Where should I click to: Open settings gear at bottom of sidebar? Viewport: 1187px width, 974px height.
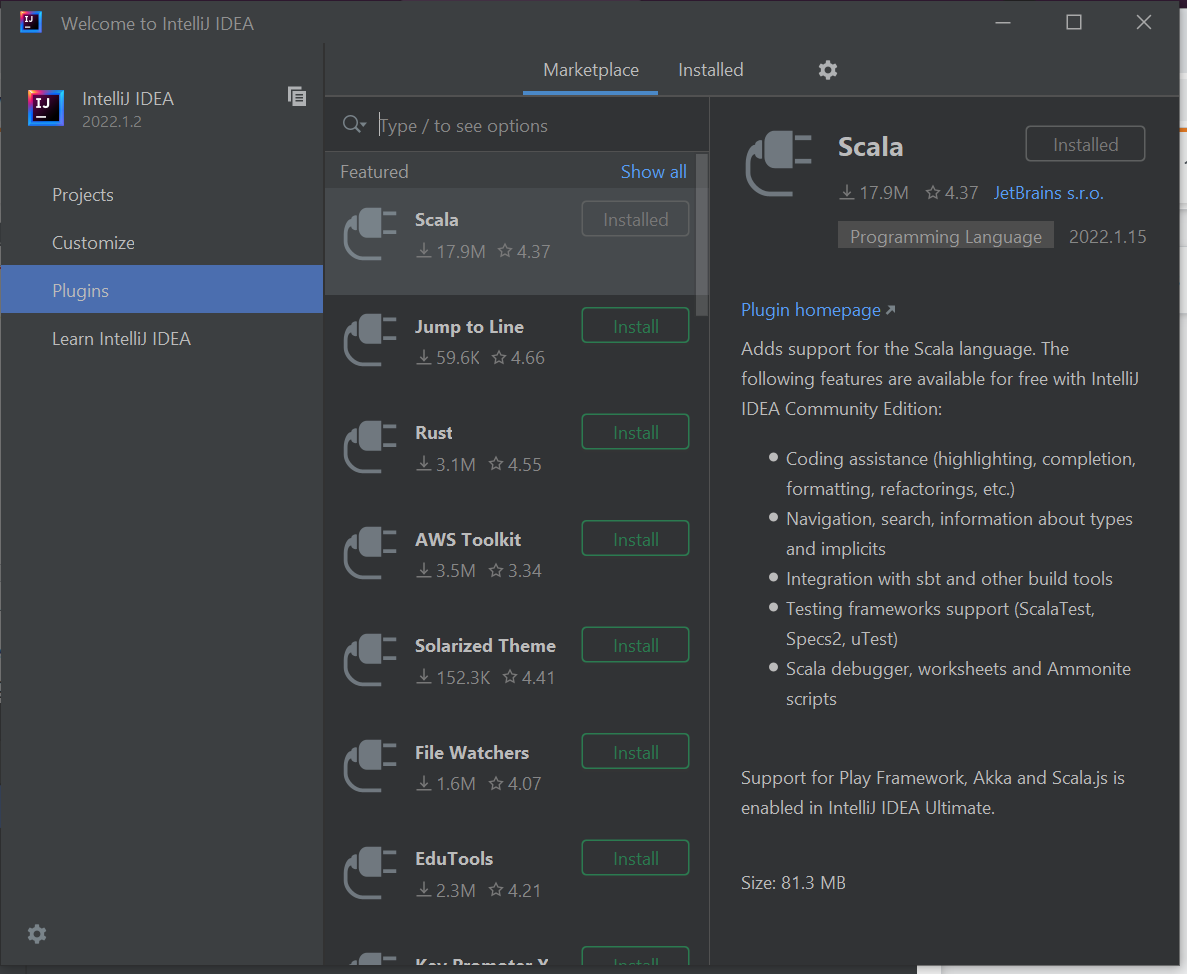pyautogui.click(x=37, y=934)
